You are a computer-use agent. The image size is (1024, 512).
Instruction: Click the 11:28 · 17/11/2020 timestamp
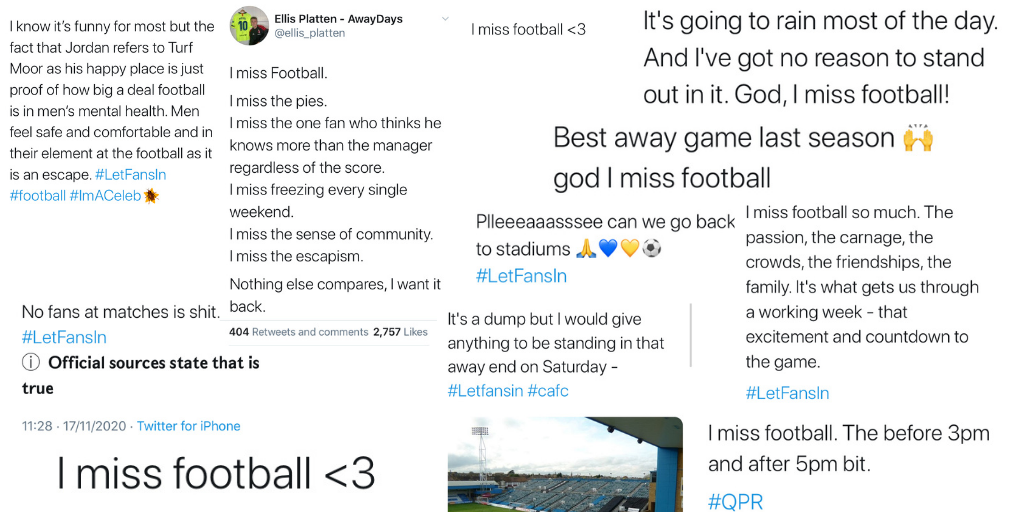[x=74, y=426]
